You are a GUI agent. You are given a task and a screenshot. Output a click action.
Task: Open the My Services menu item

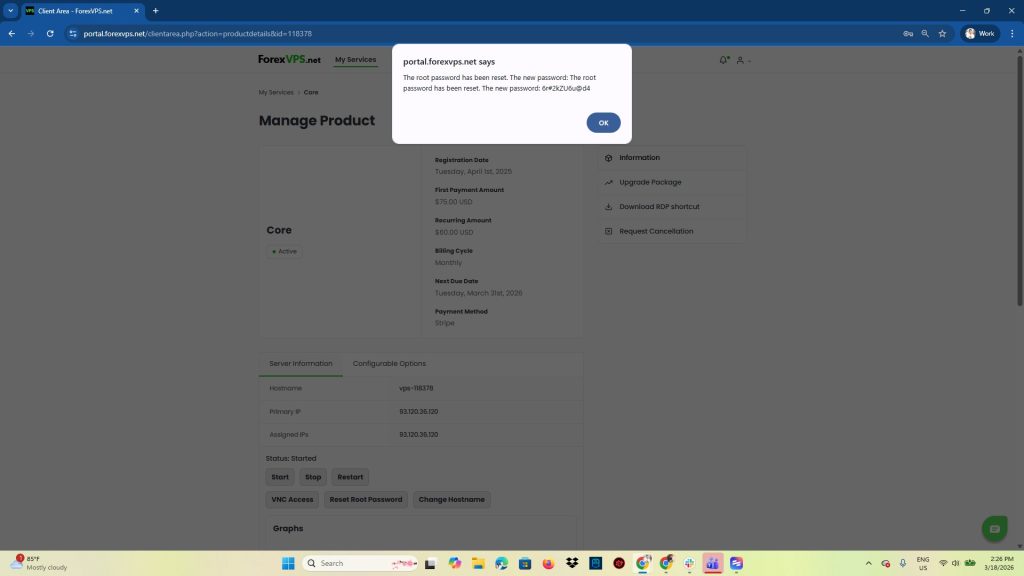point(355,60)
